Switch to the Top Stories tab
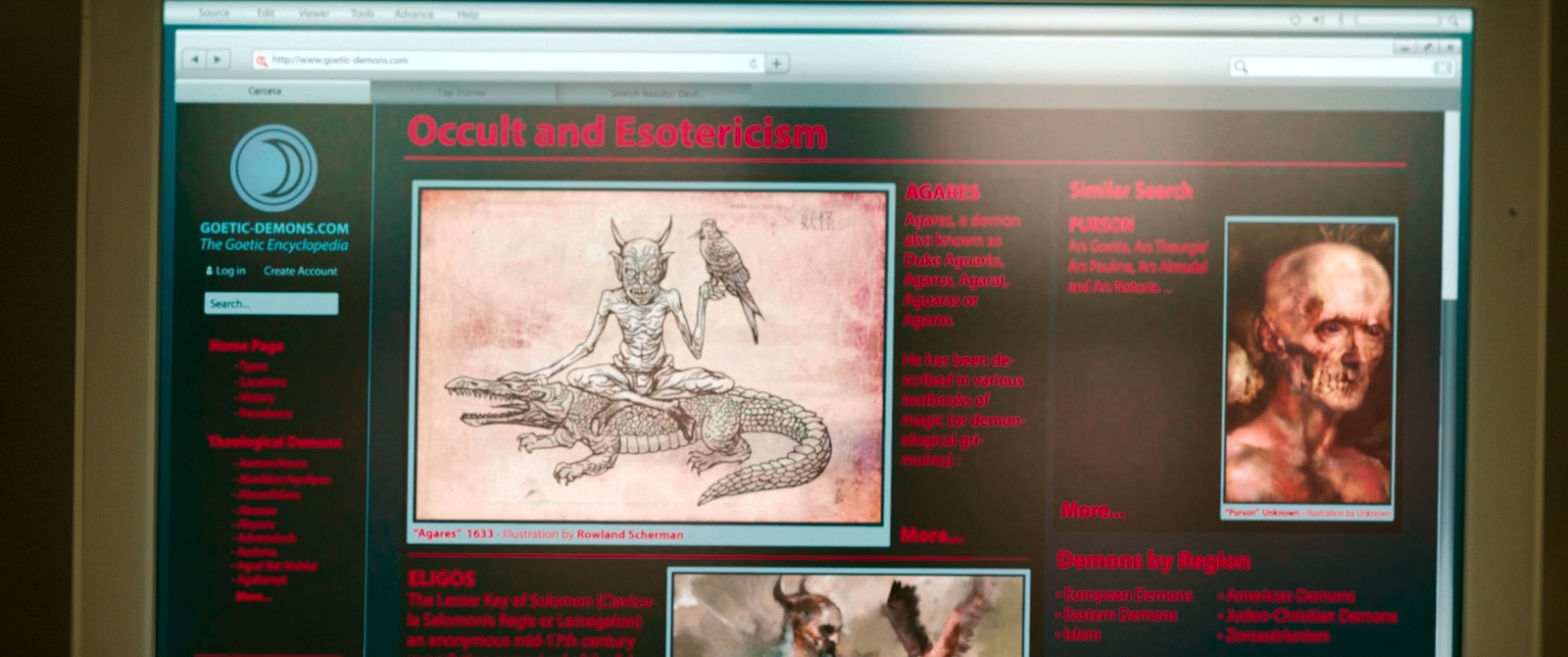 [x=463, y=93]
